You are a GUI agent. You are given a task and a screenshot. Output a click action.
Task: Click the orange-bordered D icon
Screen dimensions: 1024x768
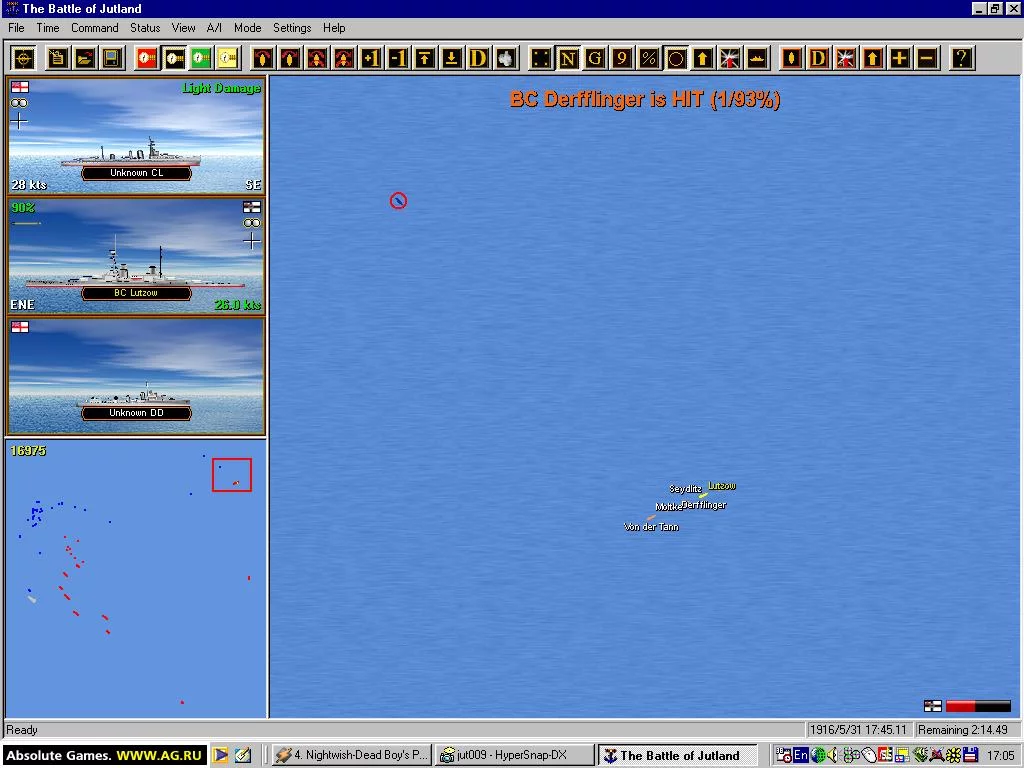[818, 59]
